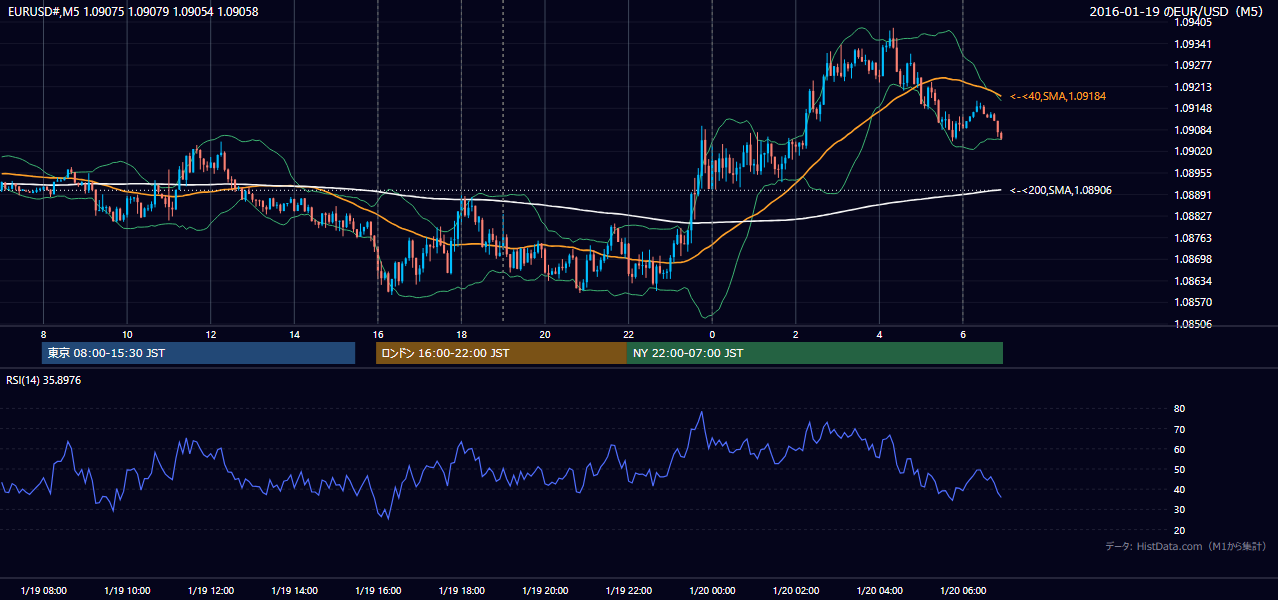This screenshot has width=1278, height=600.
Task: Click the bottom date label 1/19 16:00
Action: click(x=378, y=591)
